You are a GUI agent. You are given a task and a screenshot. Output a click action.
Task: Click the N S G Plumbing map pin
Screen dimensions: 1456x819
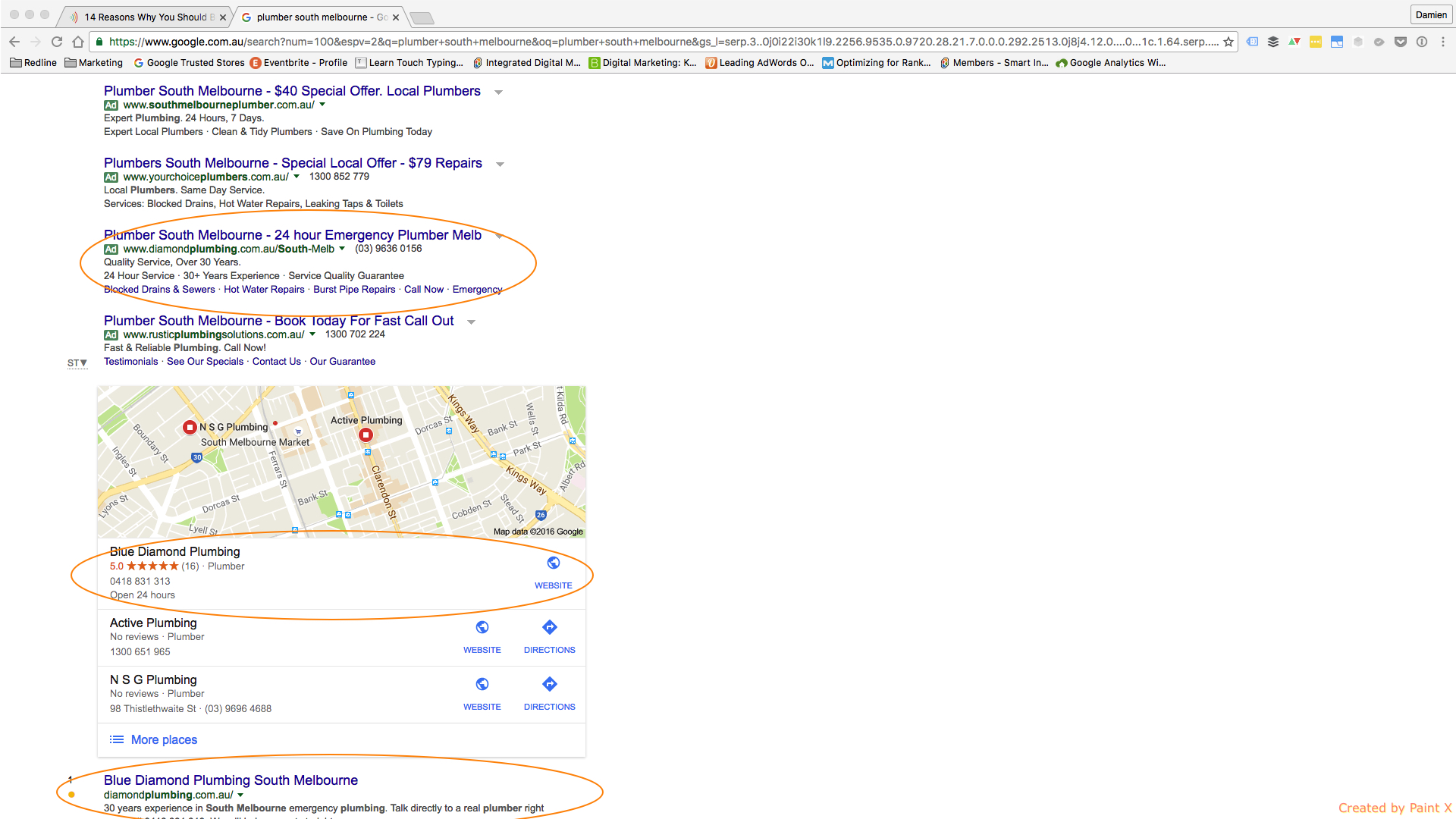point(190,427)
